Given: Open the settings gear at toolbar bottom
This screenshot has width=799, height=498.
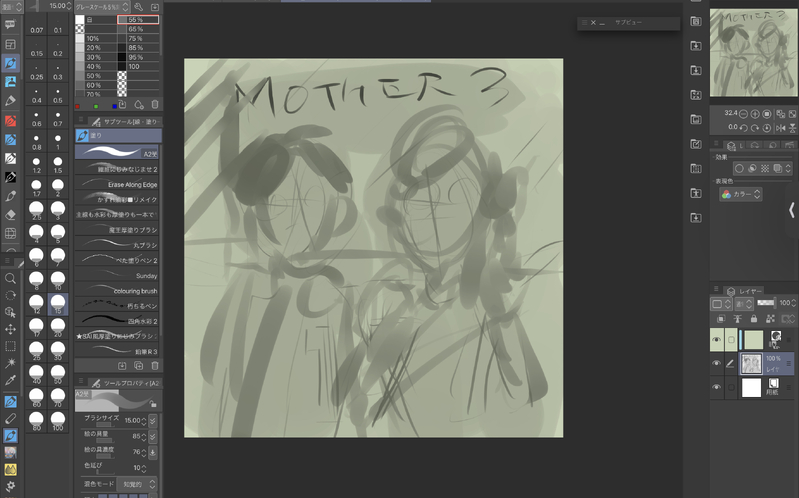Looking at the screenshot, I should click(10, 486).
